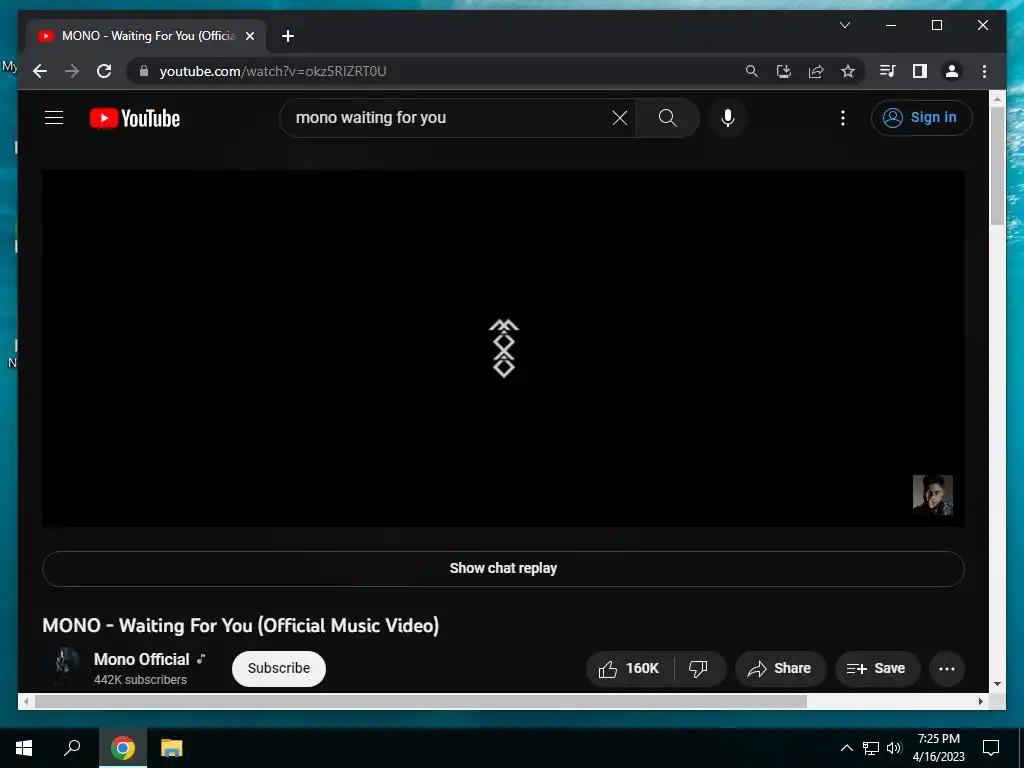Image resolution: width=1024 pixels, height=768 pixels.
Task: Click the video title MONO - Waiting For You
Action: pyautogui.click(x=240, y=626)
